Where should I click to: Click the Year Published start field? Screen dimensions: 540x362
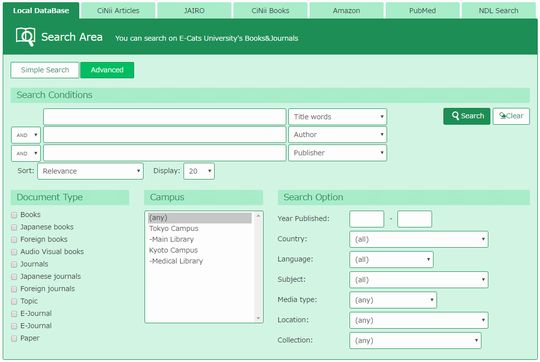click(x=366, y=219)
